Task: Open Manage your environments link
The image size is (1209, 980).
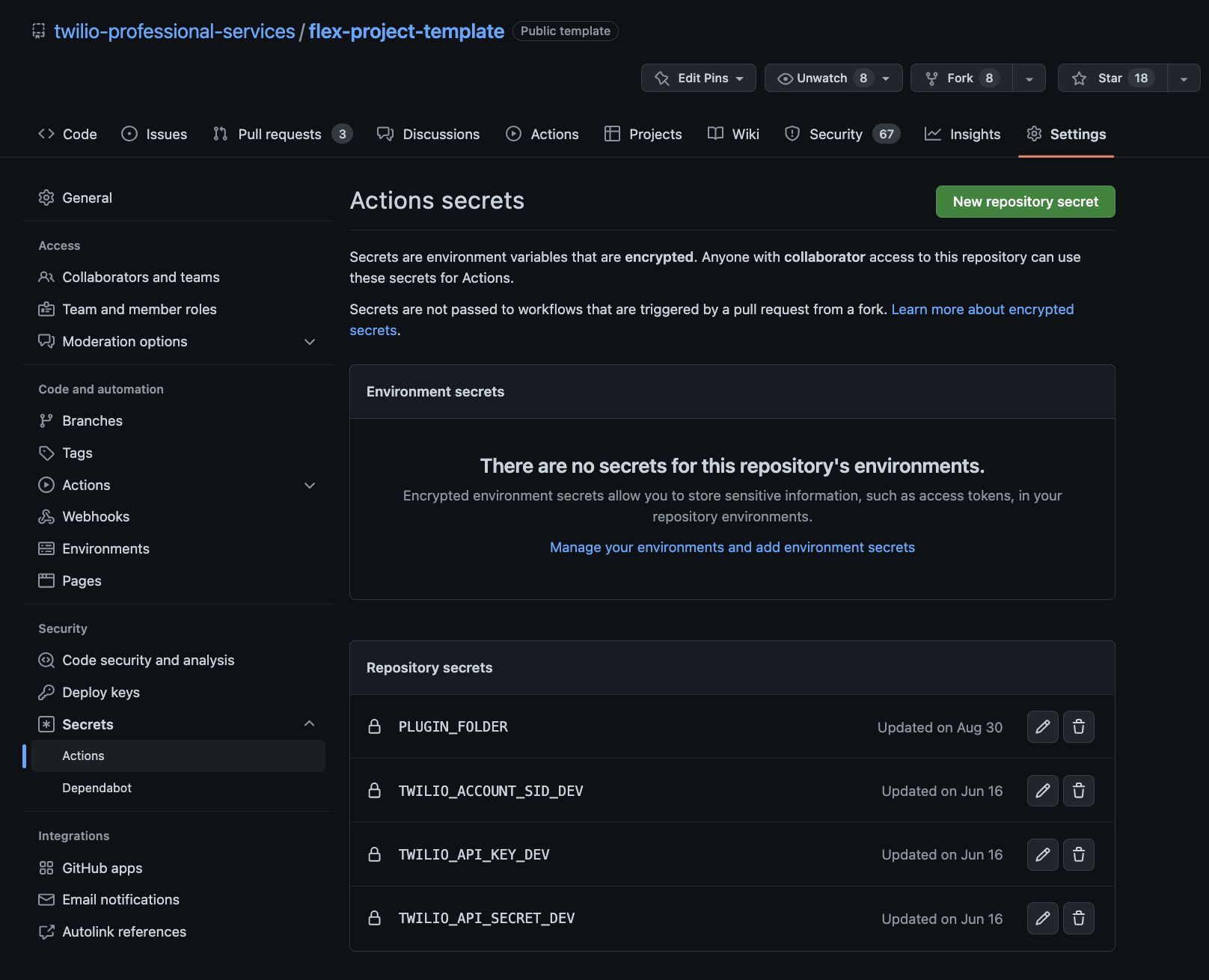Action: pos(732,547)
